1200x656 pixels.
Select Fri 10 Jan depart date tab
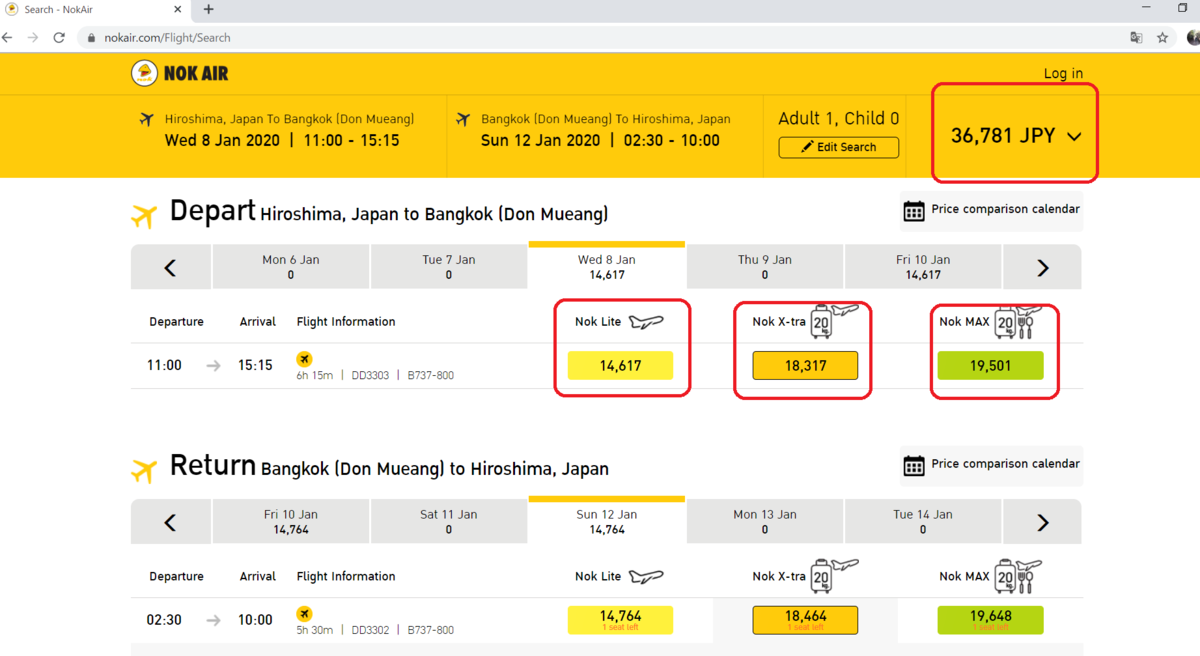click(923, 267)
